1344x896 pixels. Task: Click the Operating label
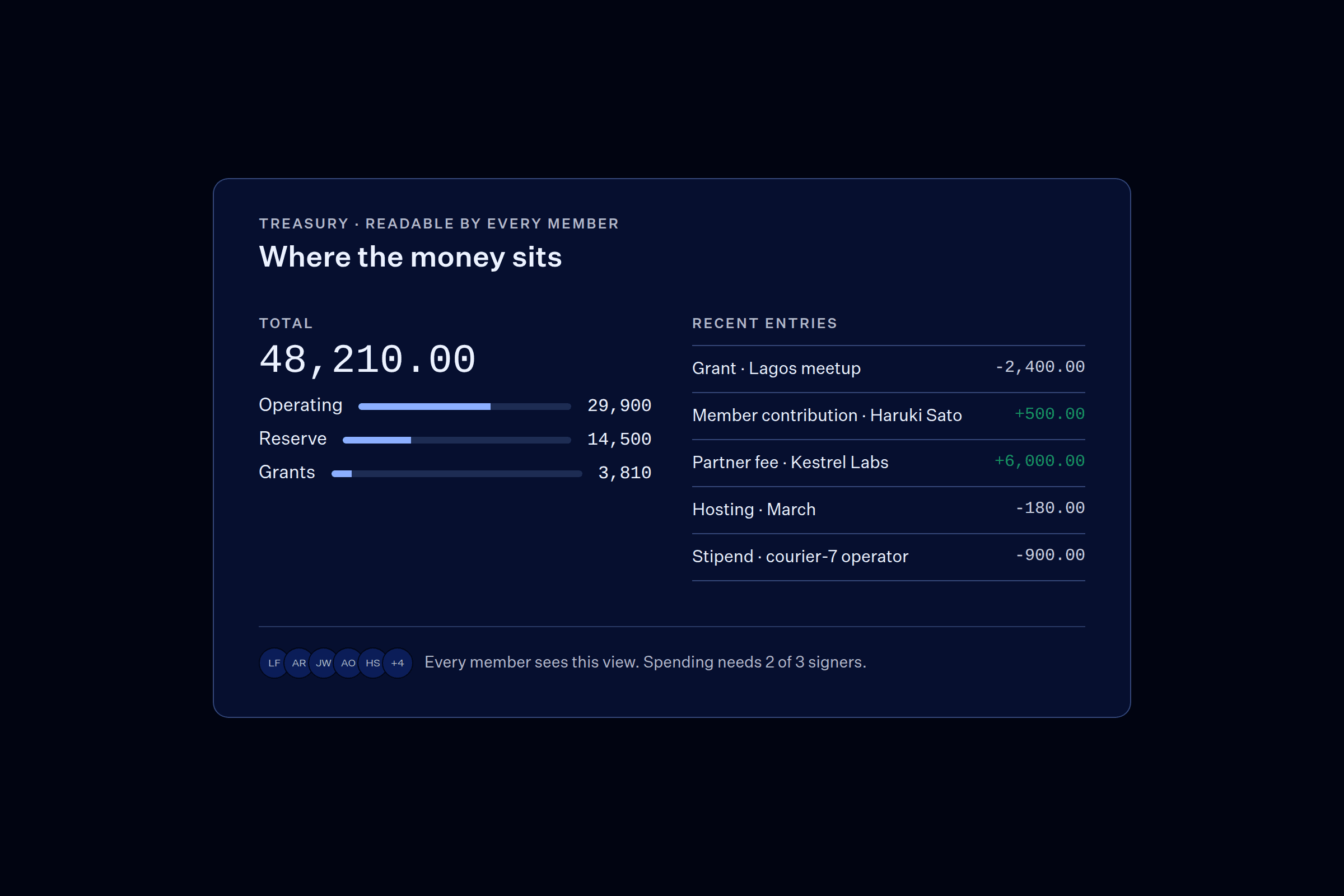(301, 405)
